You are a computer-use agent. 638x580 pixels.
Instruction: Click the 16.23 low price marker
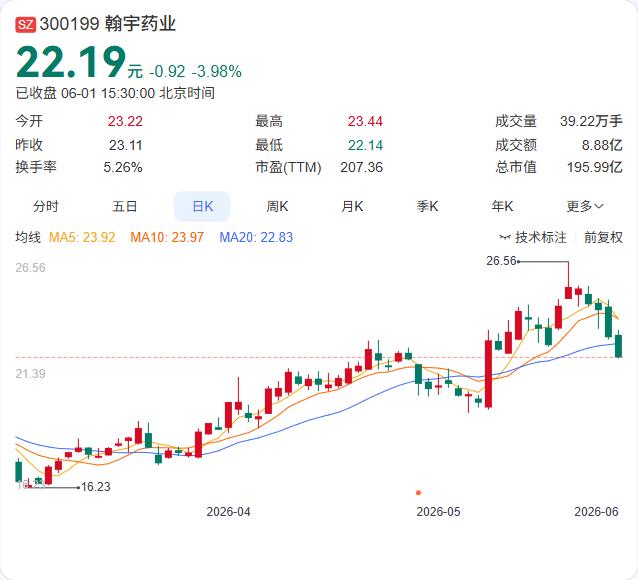tap(96, 487)
